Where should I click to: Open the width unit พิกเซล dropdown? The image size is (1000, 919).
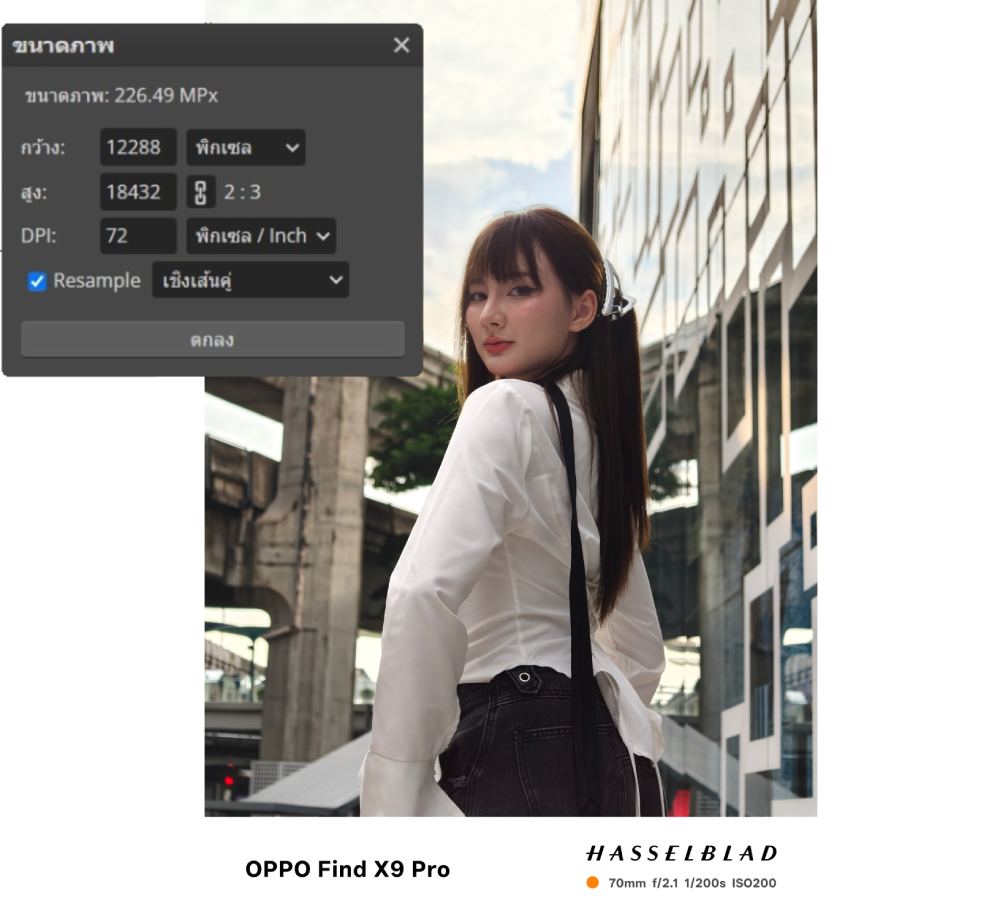tap(245, 148)
